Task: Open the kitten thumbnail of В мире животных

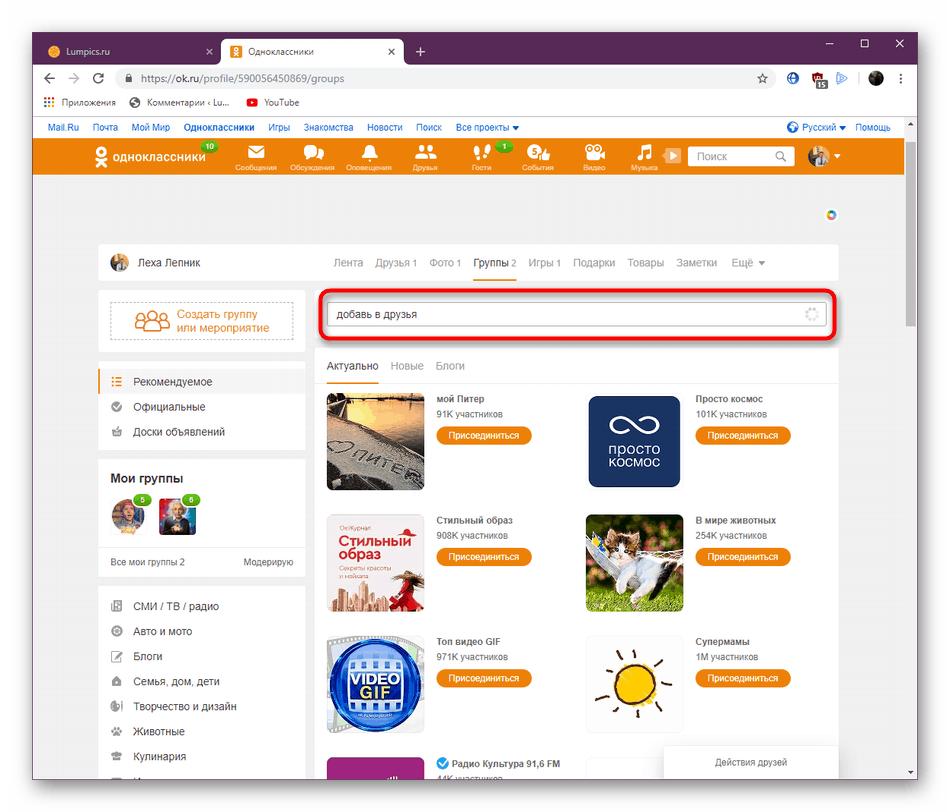Action: click(634, 562)
